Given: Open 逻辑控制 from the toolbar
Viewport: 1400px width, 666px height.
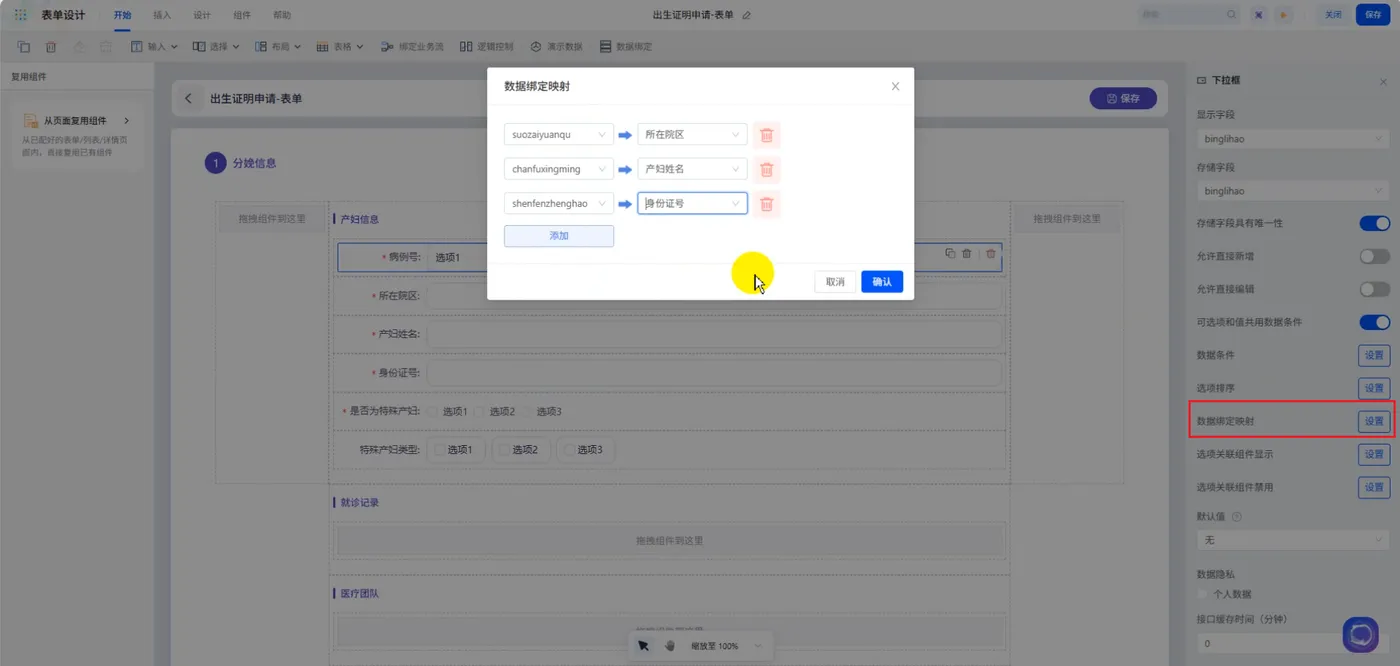Looking at the screenshot, I should pos(486,47).
